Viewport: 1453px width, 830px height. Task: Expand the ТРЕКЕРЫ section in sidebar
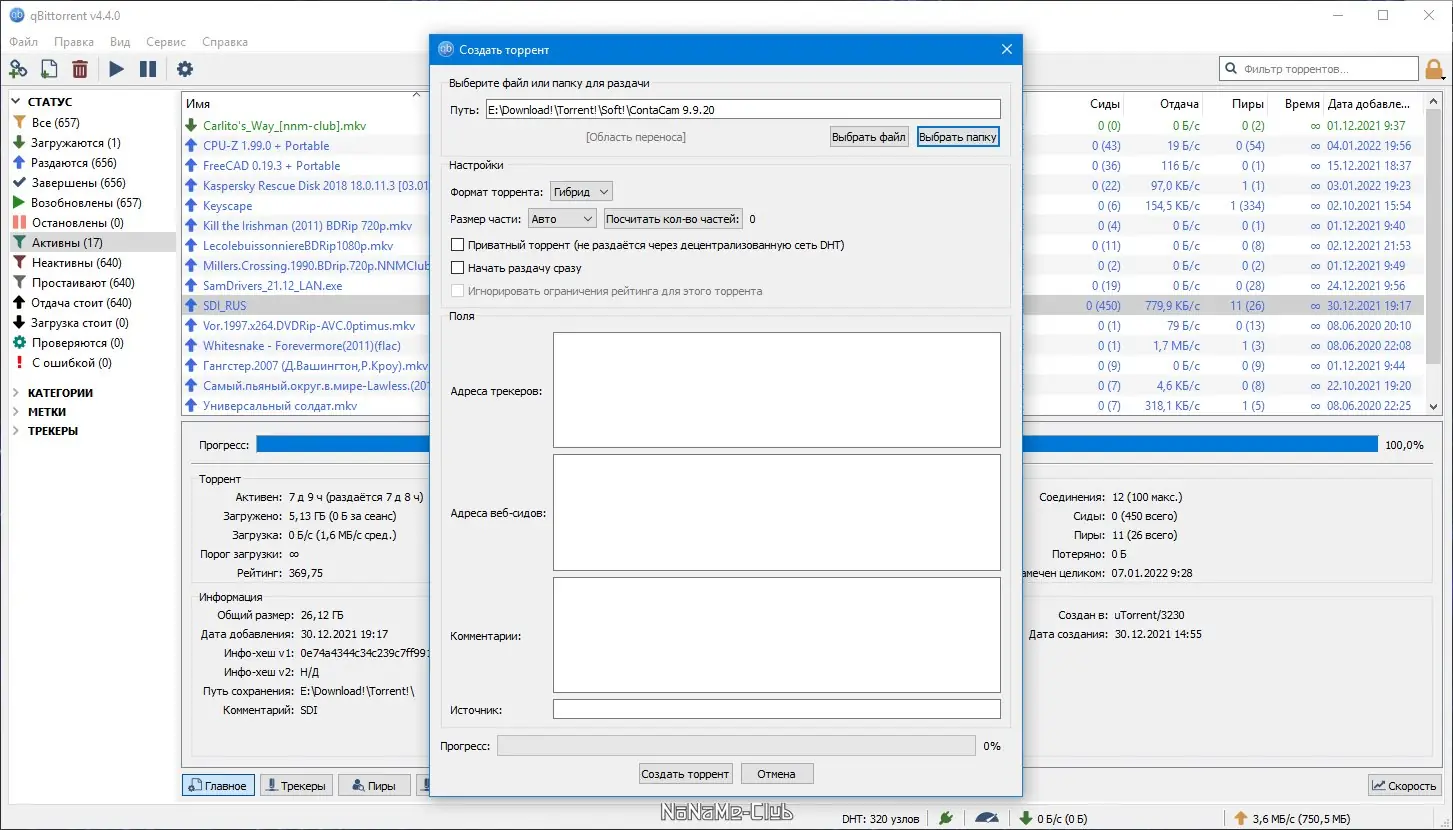coord(16,431)
